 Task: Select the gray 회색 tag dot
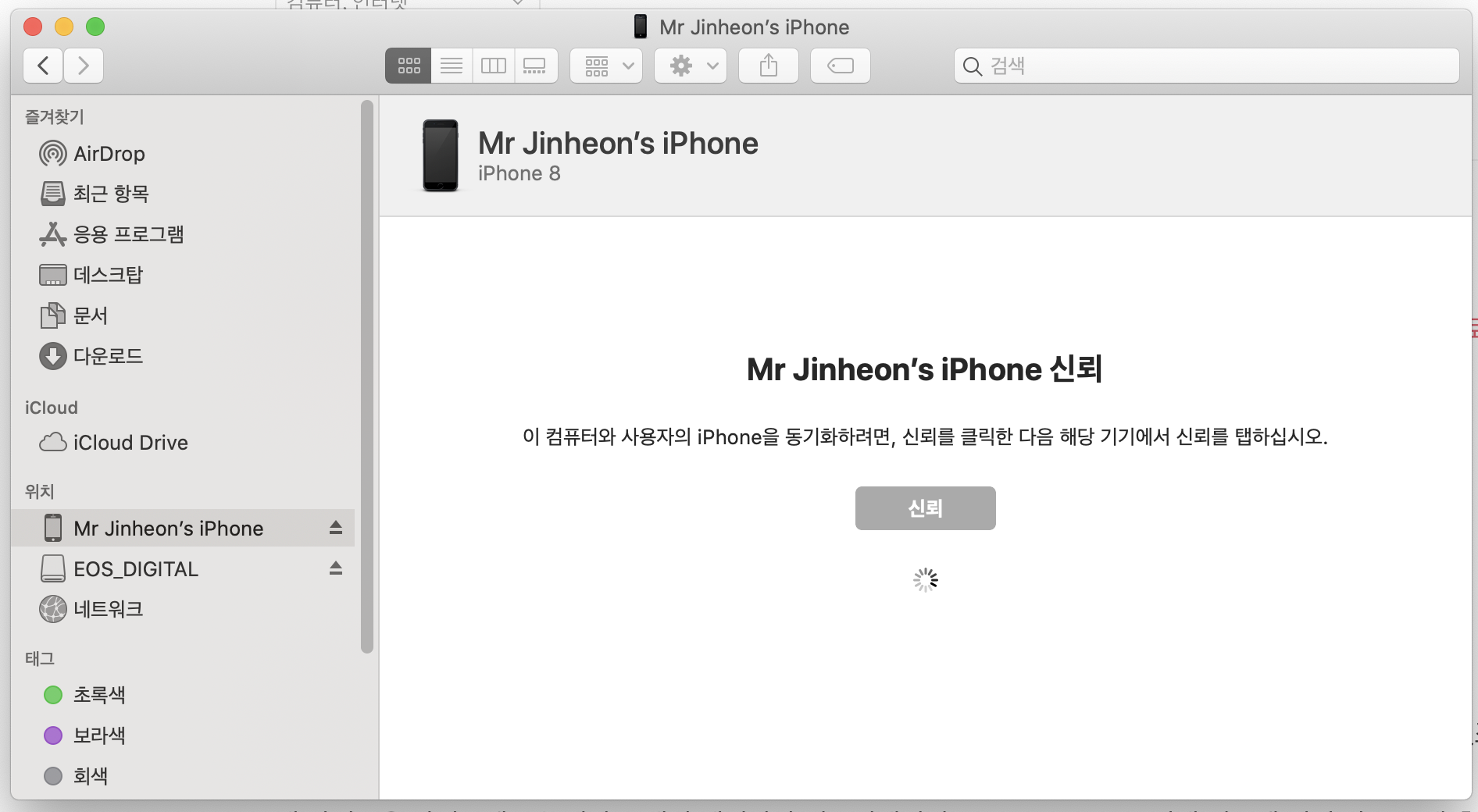coord(53,776)
